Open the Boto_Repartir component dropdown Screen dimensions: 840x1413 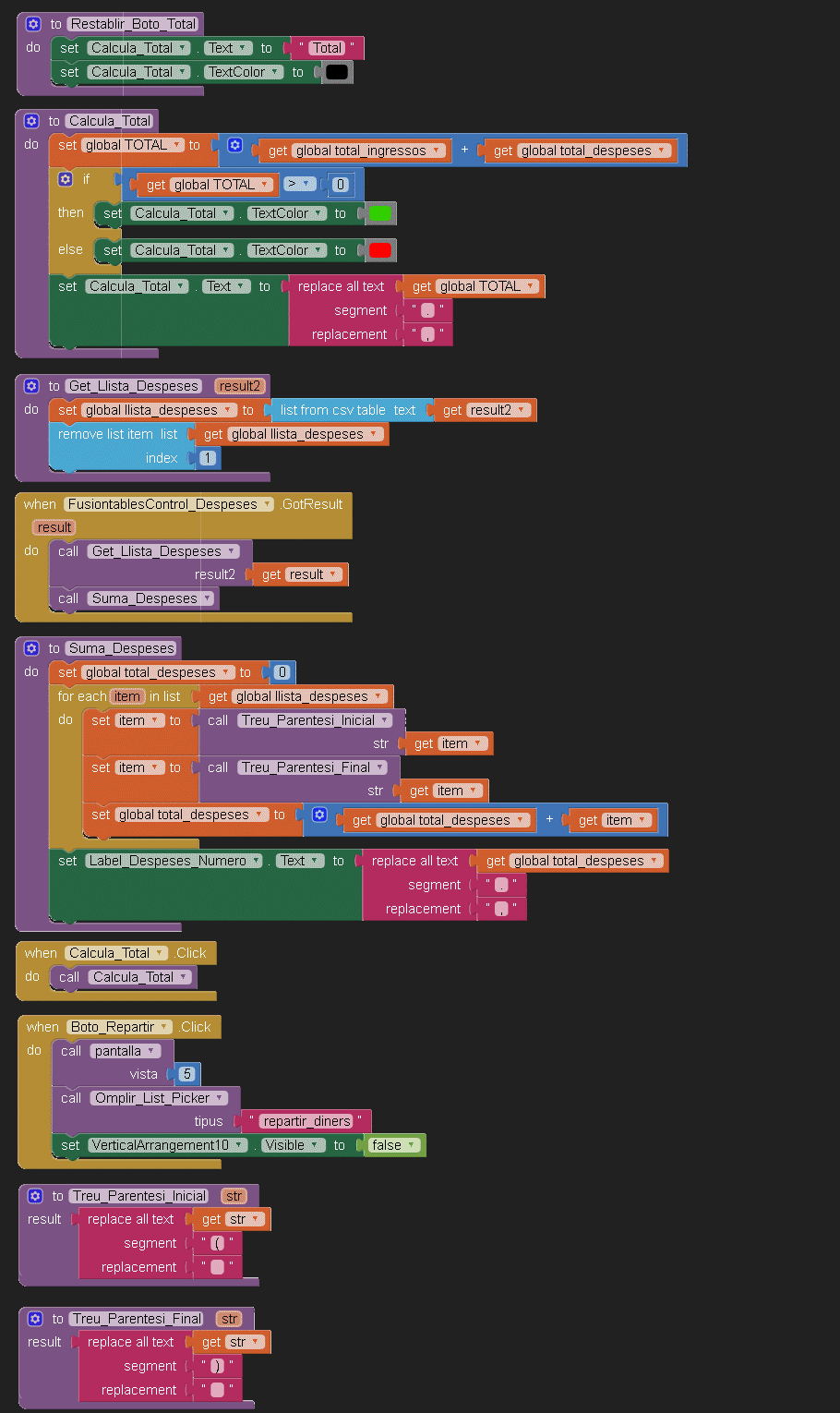[x=164, y=1027]
